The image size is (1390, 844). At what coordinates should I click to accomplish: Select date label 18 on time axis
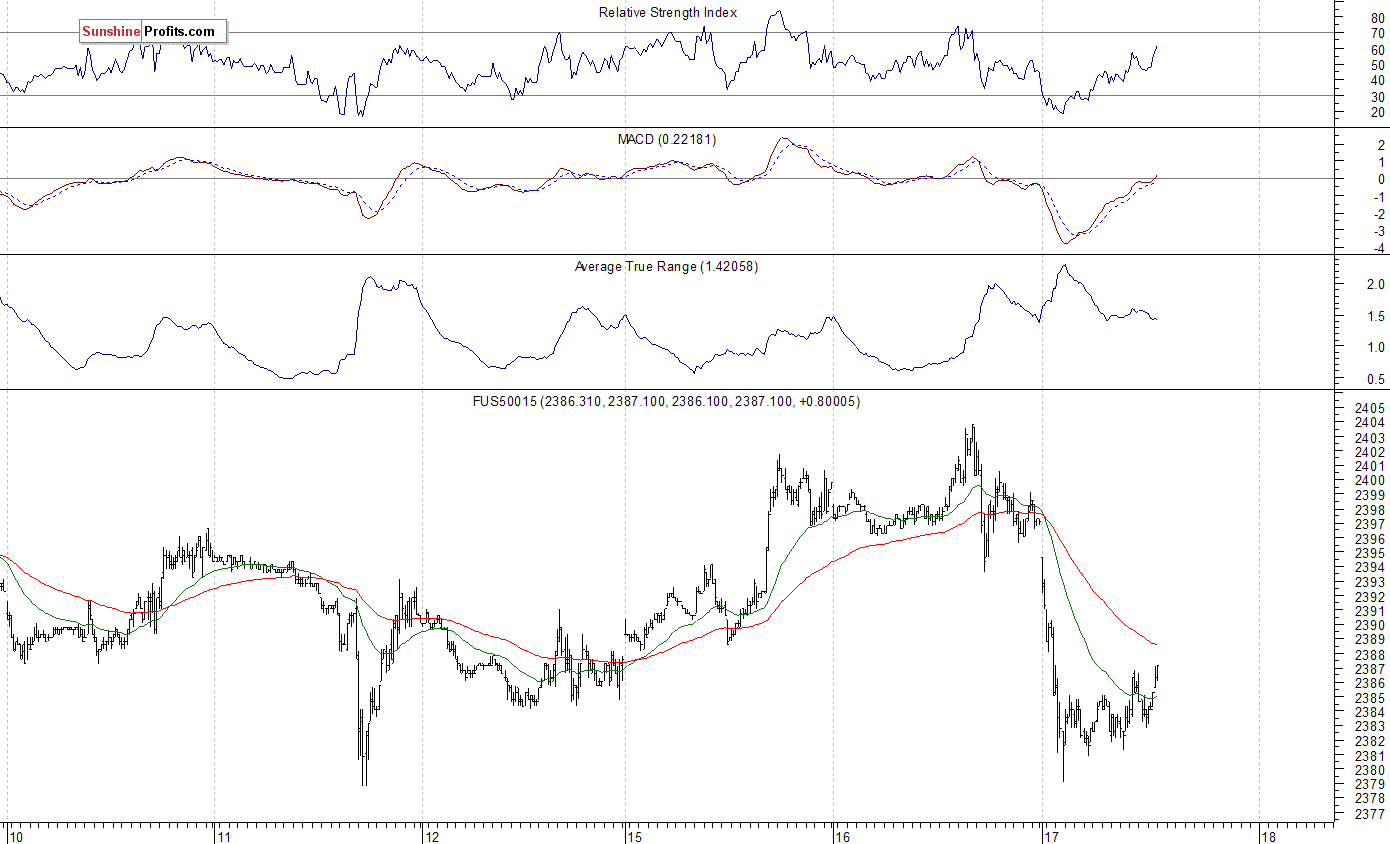(x=1268, y=836)
